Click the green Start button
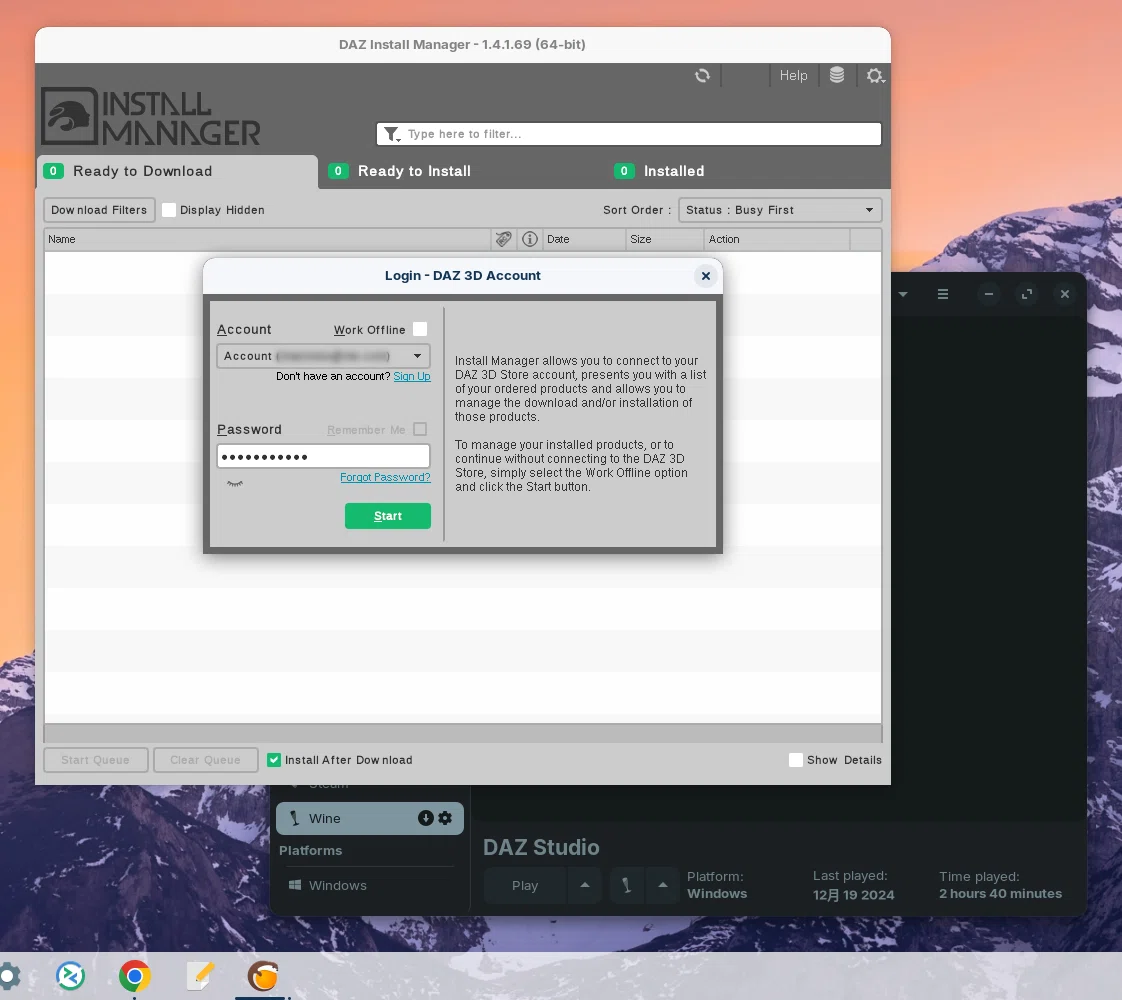This screenshot has width=1122, height=1000. pyautogui.click(x=388, y=516)
